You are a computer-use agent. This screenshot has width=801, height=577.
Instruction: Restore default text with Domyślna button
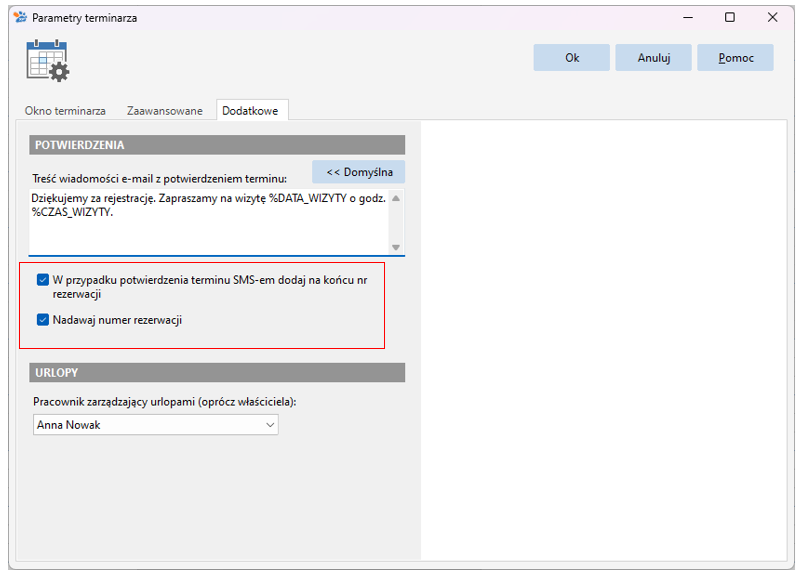pos(359,172)
